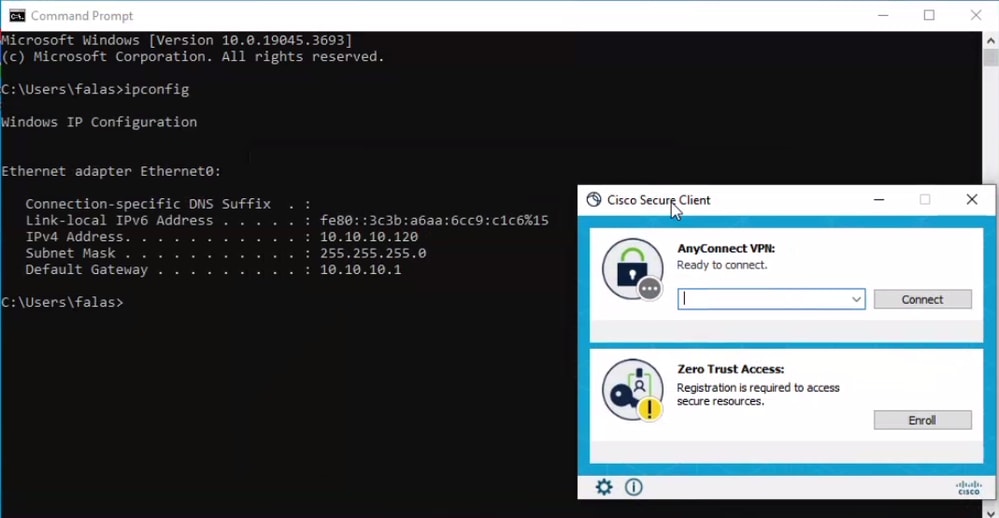
Task: Open Cisco Secure Client settings gear
Action: (x=603, y=487)
